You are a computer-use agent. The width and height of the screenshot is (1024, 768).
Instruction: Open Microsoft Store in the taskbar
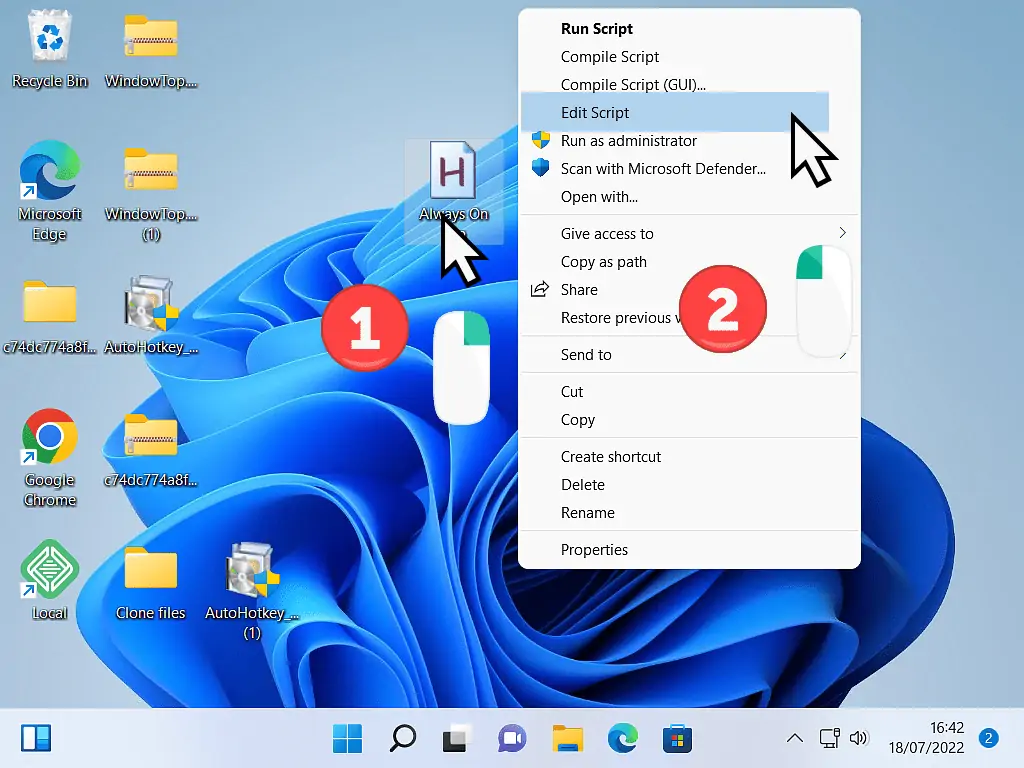click(677, 739)
